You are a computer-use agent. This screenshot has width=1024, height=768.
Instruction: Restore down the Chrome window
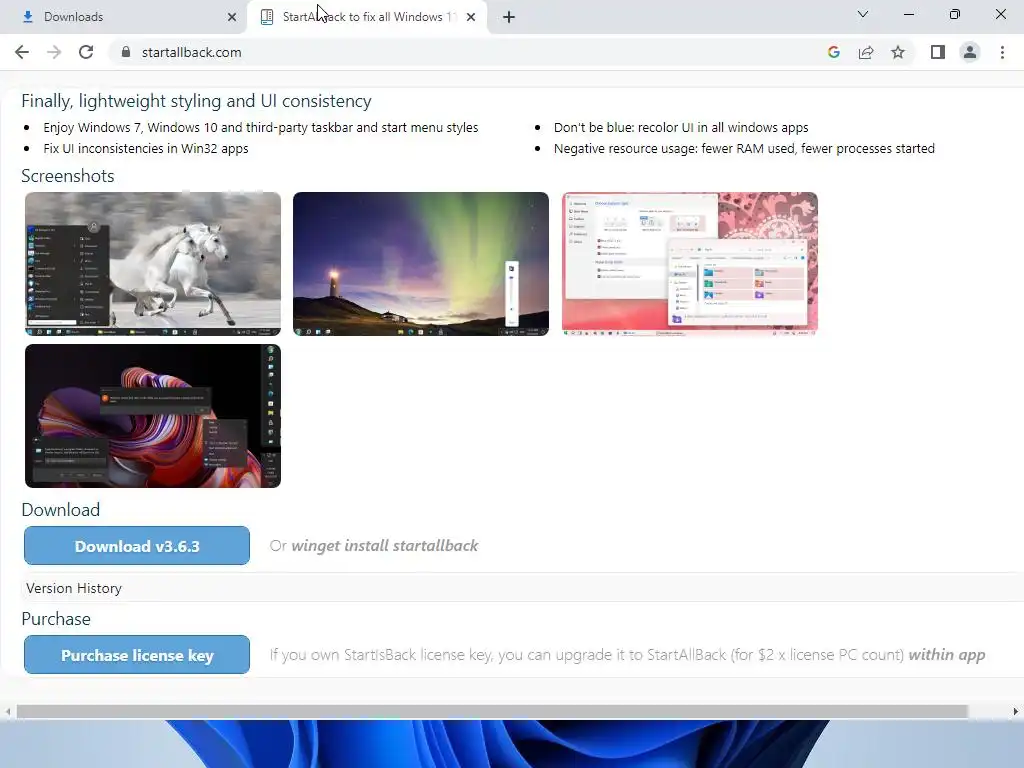(955, 14)
